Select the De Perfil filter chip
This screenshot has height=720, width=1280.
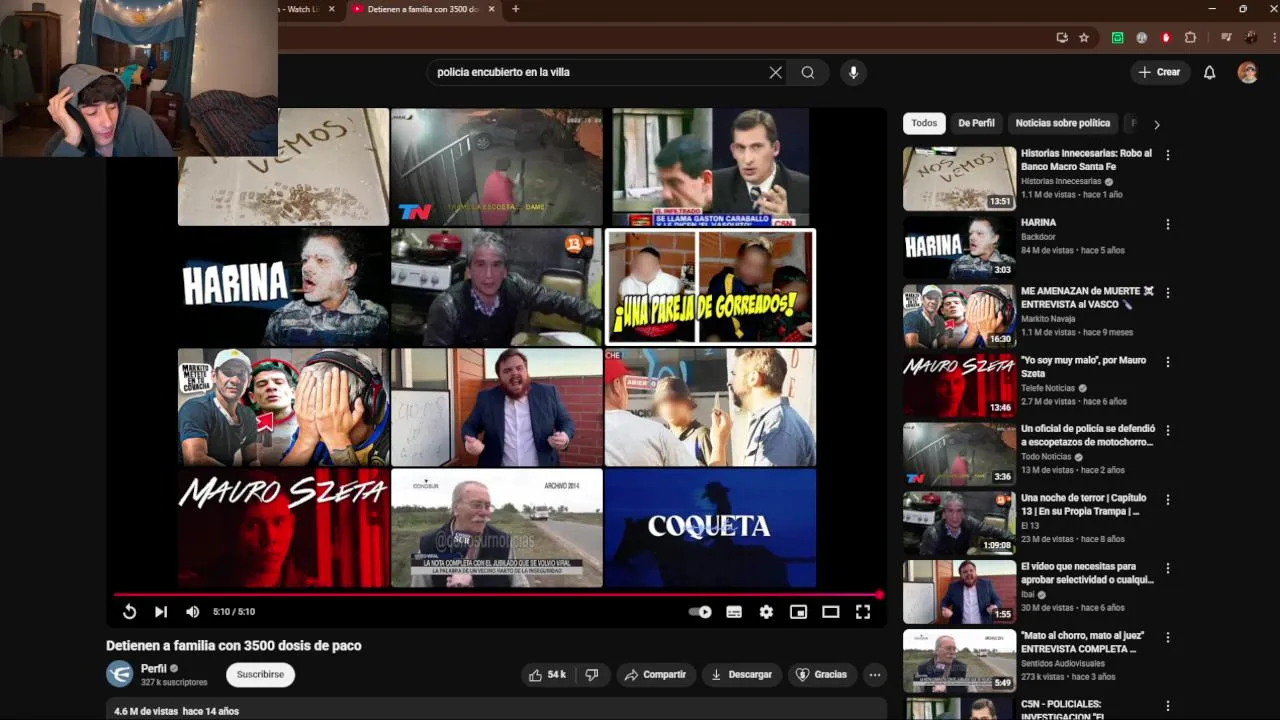click(x=976, y=123)
